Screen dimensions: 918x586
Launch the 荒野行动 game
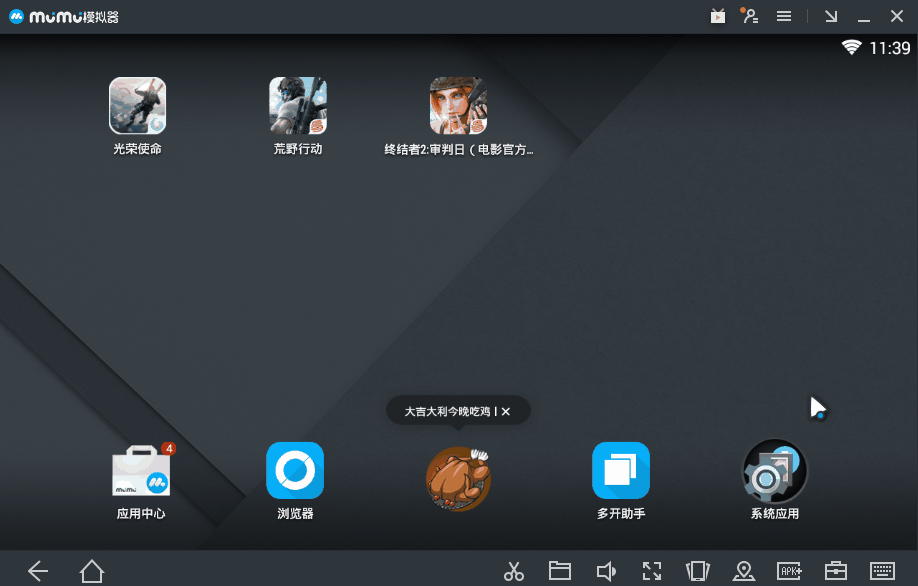(298, 106)
